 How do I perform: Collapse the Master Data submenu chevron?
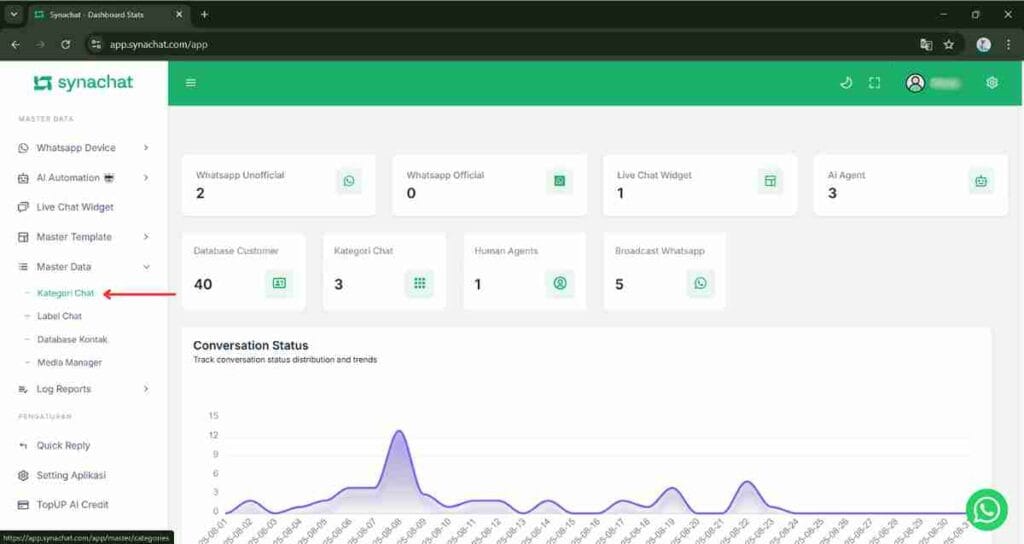[x=146, y=266]
